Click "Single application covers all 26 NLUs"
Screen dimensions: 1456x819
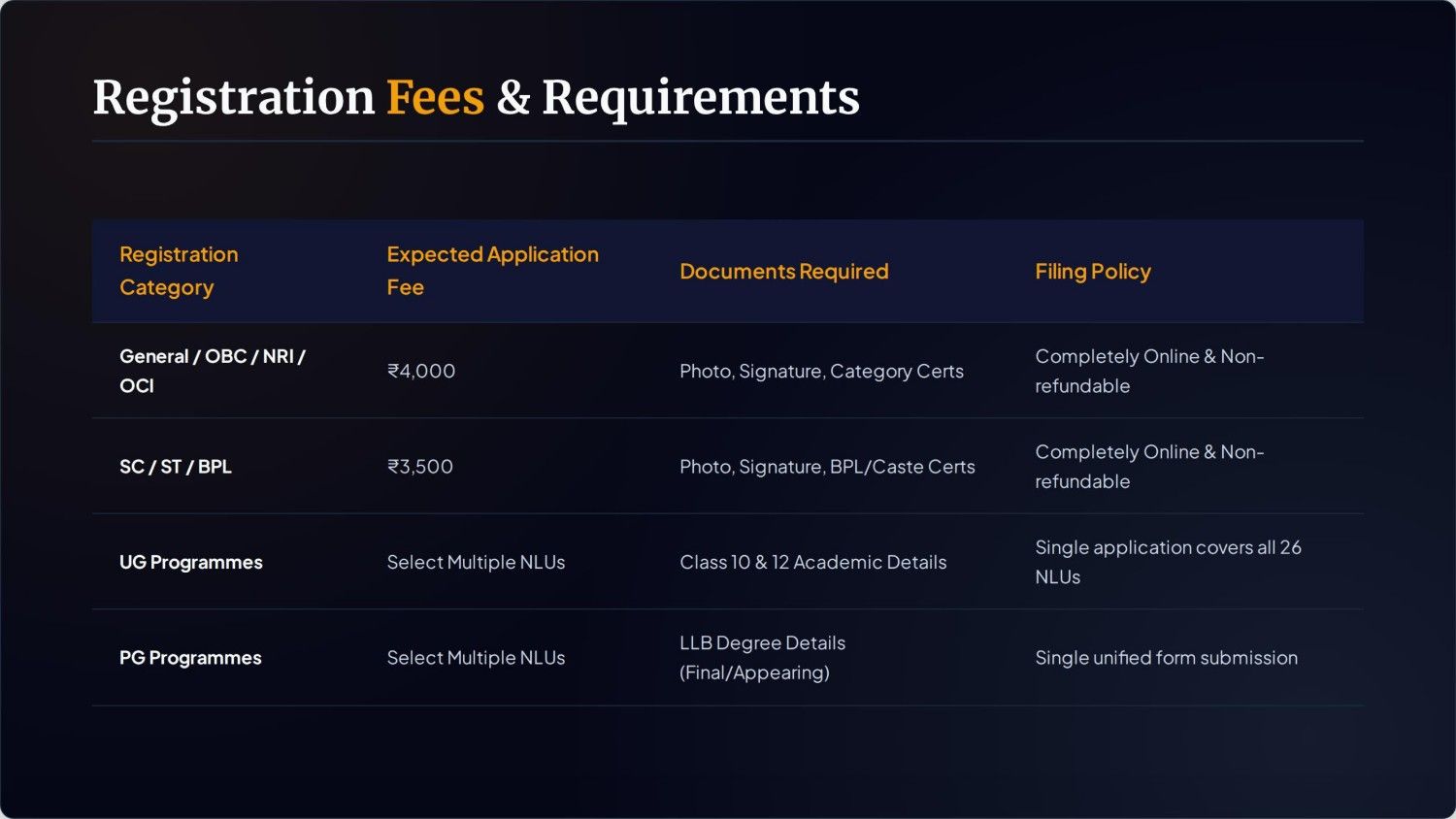[1168, 562]
